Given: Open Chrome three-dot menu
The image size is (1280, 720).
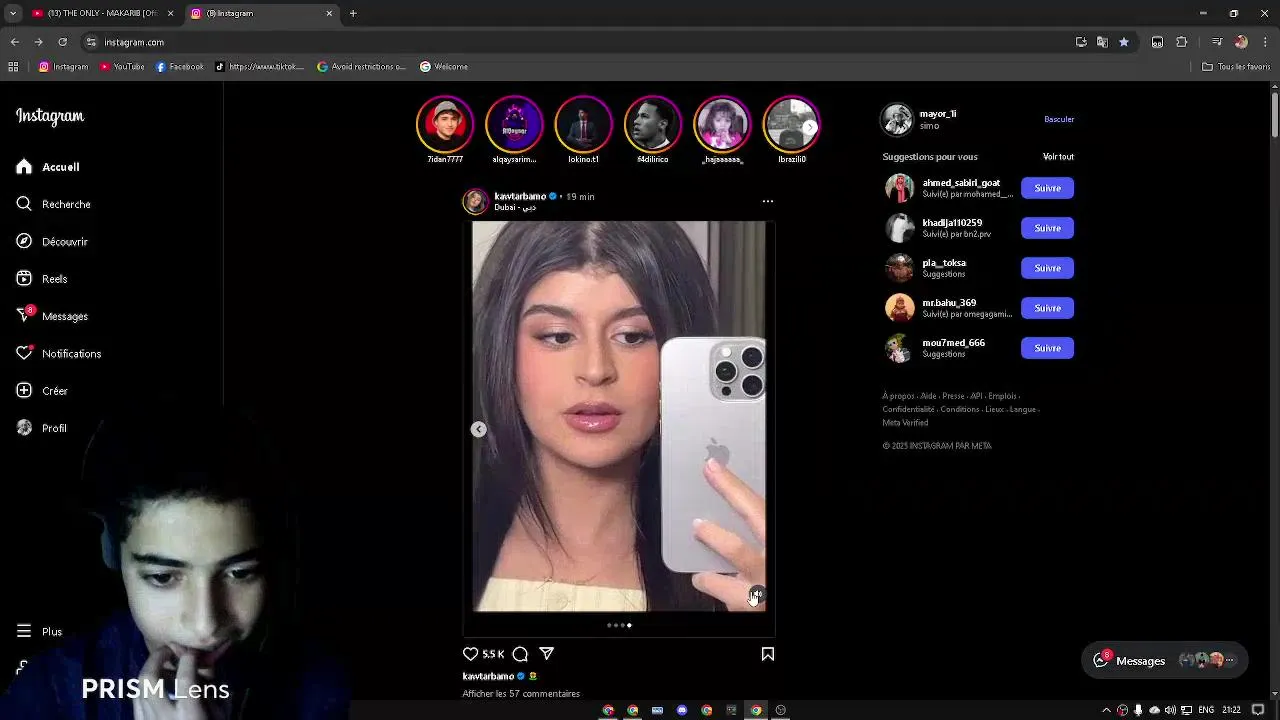Looking at the screenshot, I should pos(1263,42).
